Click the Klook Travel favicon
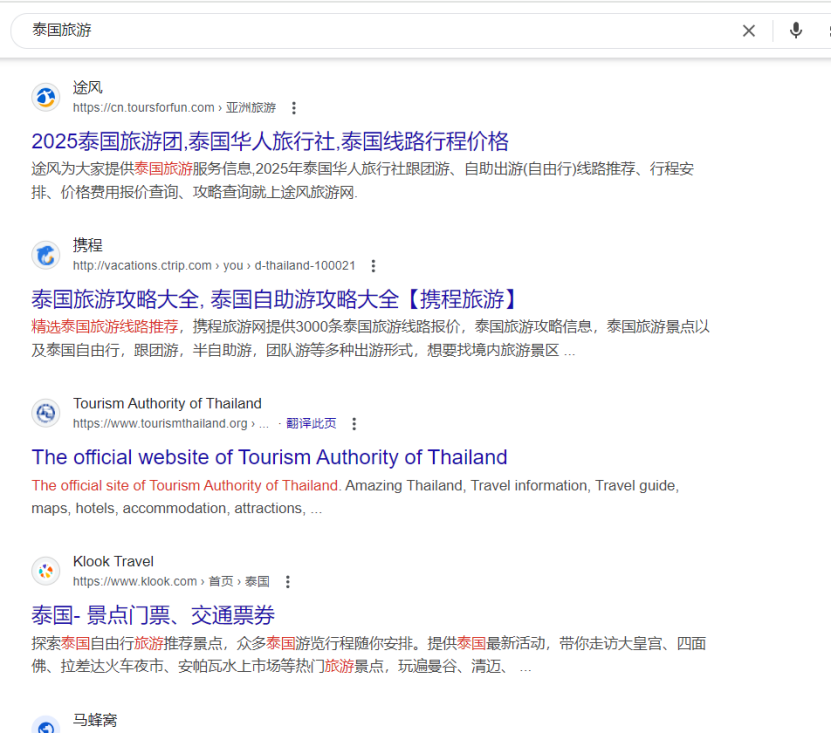831x733 pixels. 46,571
